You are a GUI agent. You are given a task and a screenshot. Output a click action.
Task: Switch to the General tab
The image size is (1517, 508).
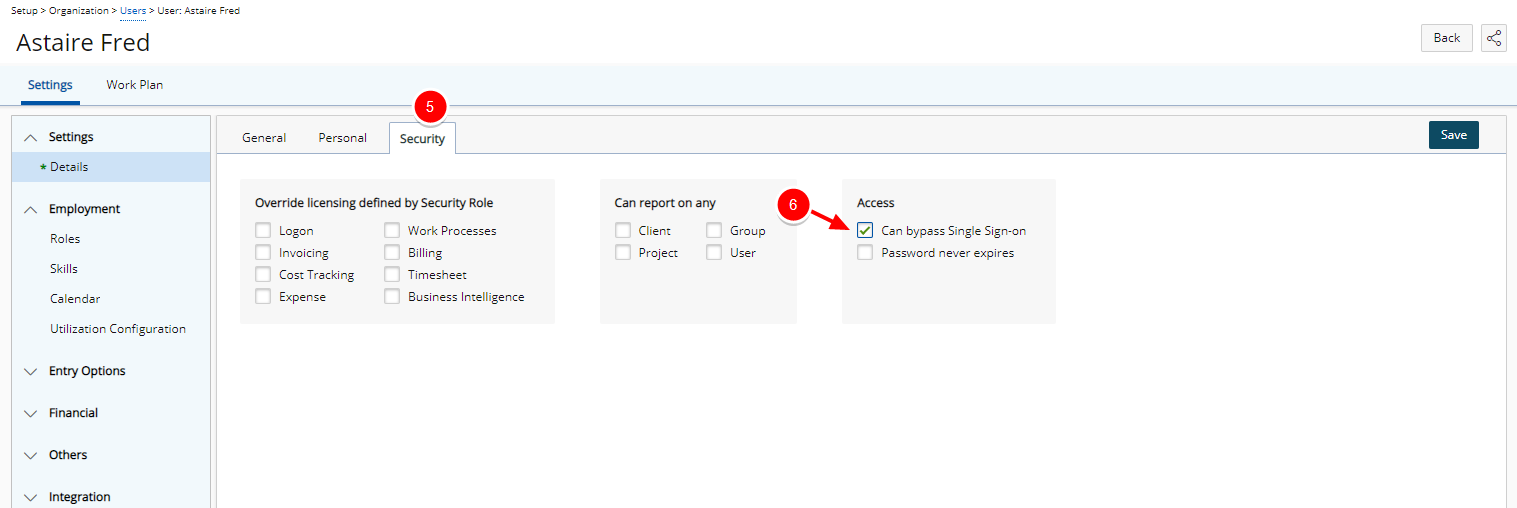pos(264,138)
